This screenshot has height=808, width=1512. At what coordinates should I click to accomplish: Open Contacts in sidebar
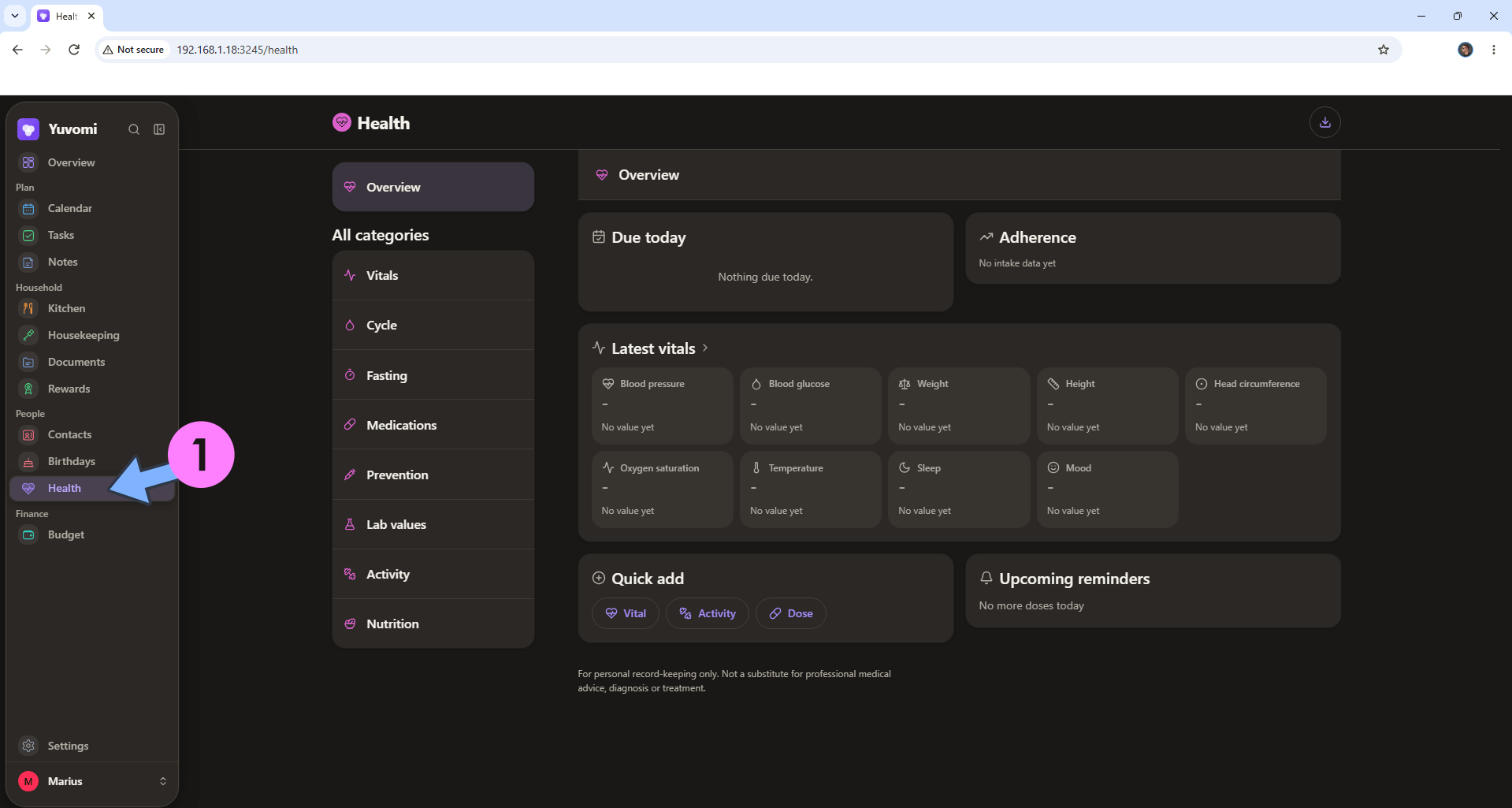click(92, 434)
